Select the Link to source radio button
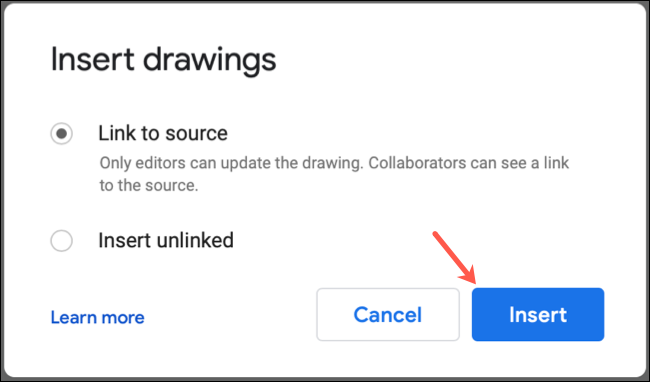Screen dimensions: 650x382 [61, 133]
